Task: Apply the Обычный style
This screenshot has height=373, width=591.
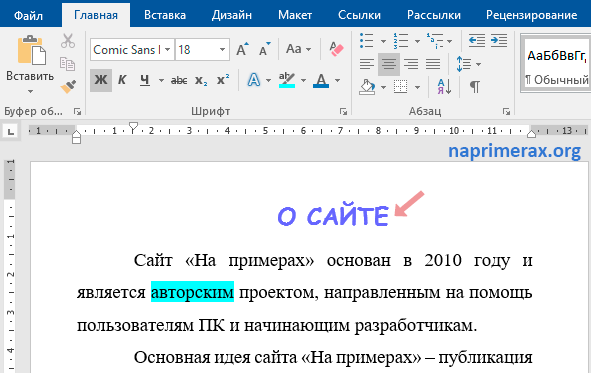Action: (x=557, y=64)
